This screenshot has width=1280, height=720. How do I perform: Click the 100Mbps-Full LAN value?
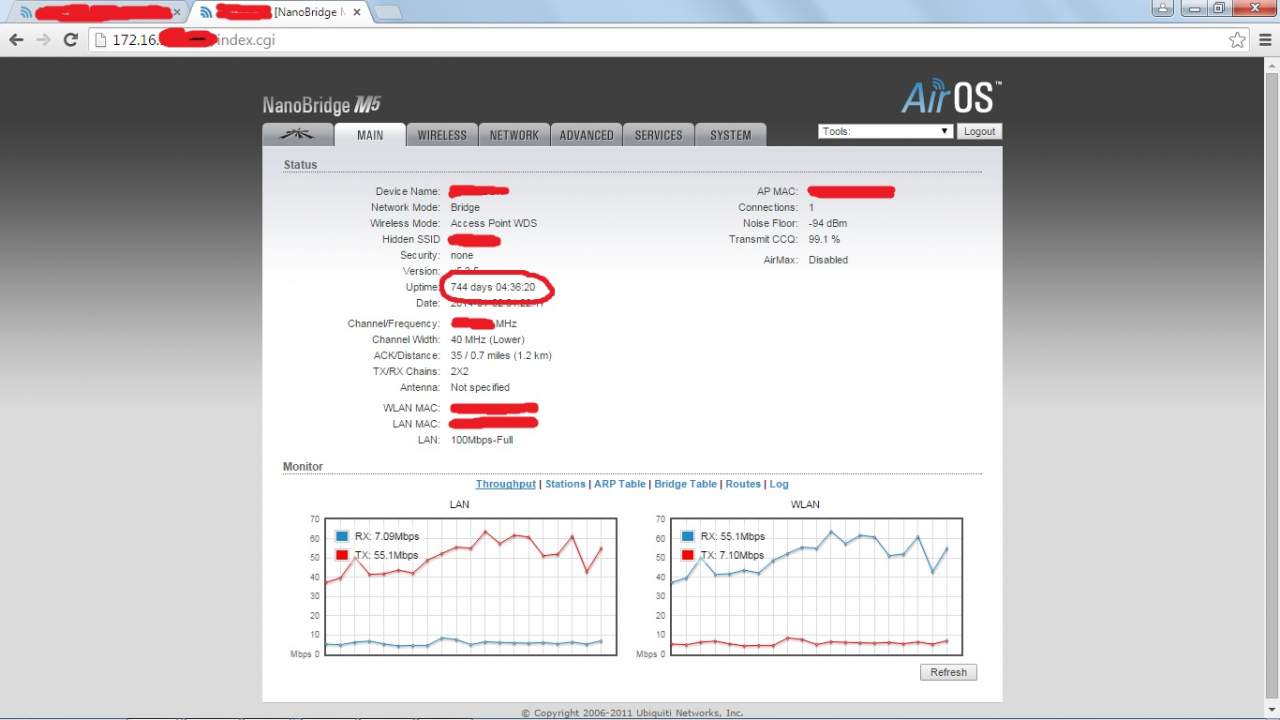coord(482,440)
